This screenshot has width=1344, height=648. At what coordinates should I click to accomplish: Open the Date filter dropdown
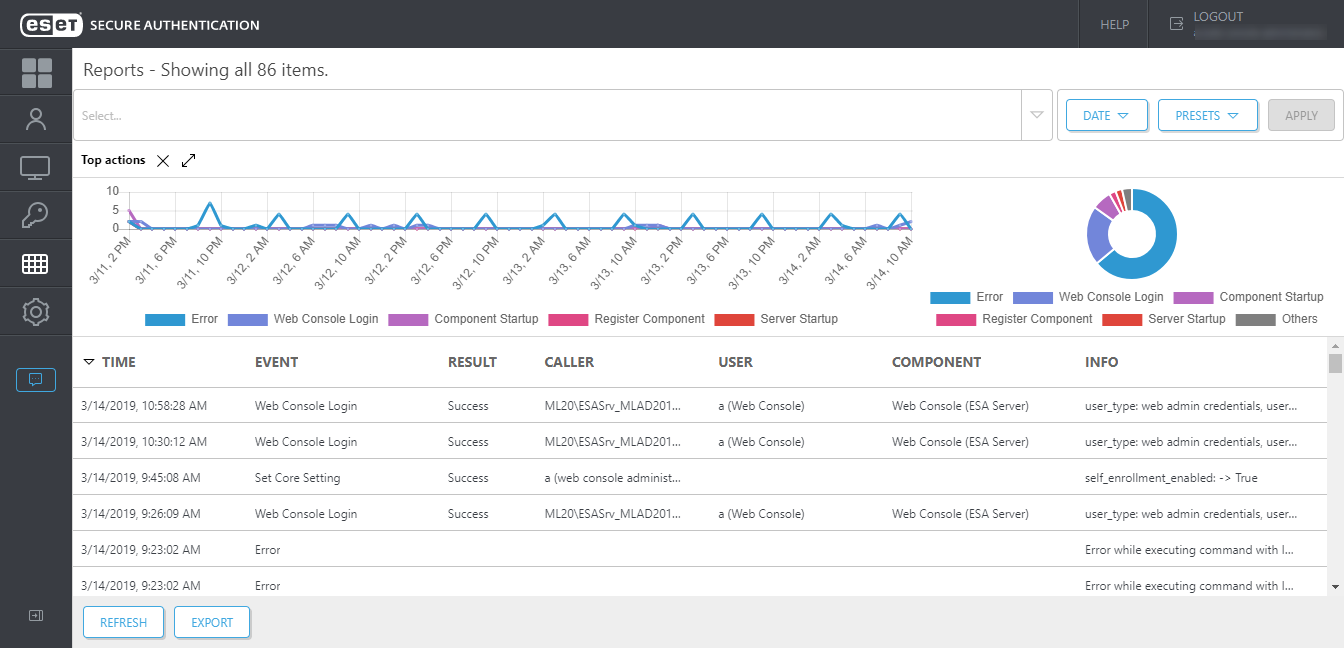[x=1106, y=114]
